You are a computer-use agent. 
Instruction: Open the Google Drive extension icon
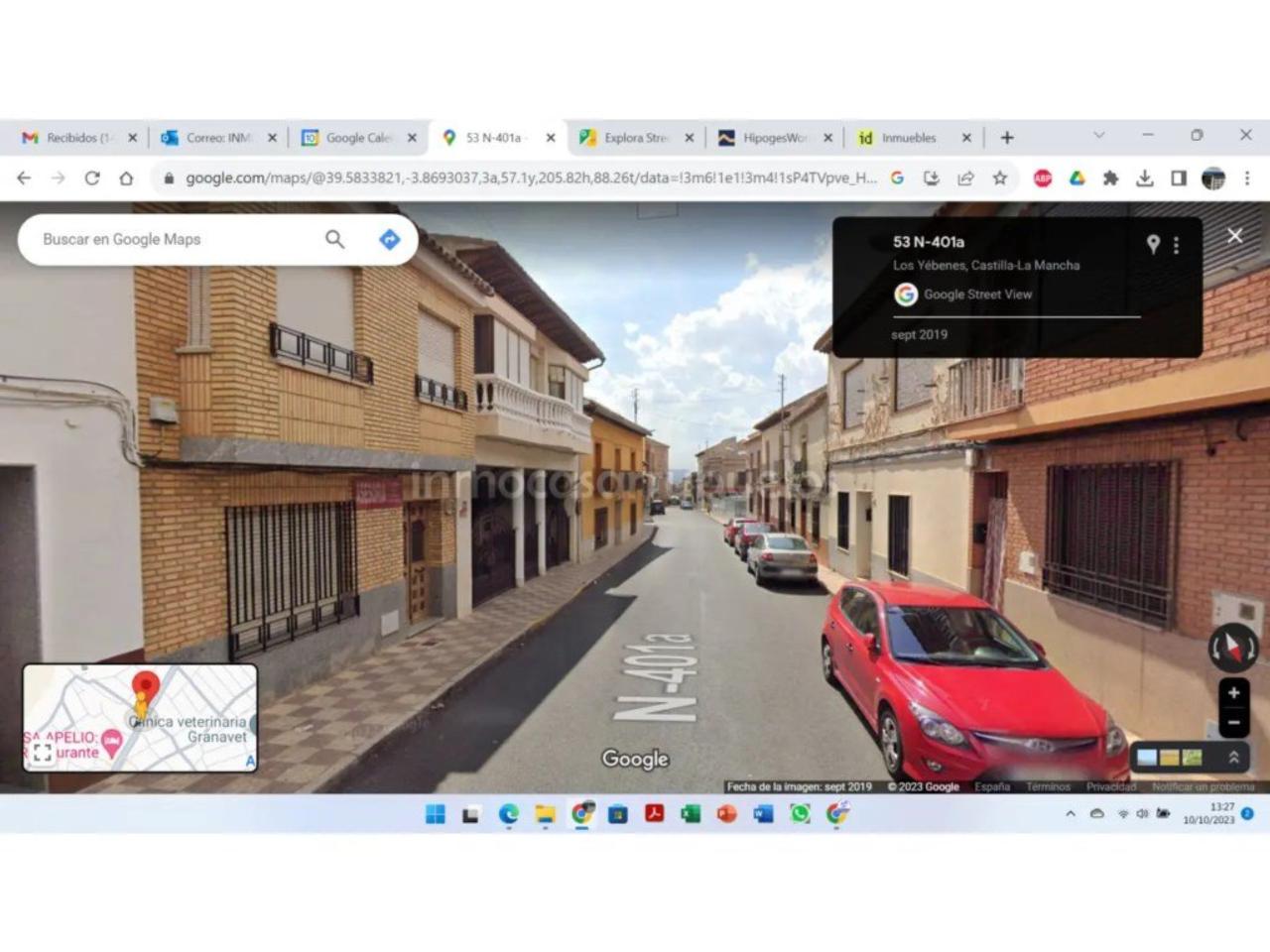tap(1077, 178)
